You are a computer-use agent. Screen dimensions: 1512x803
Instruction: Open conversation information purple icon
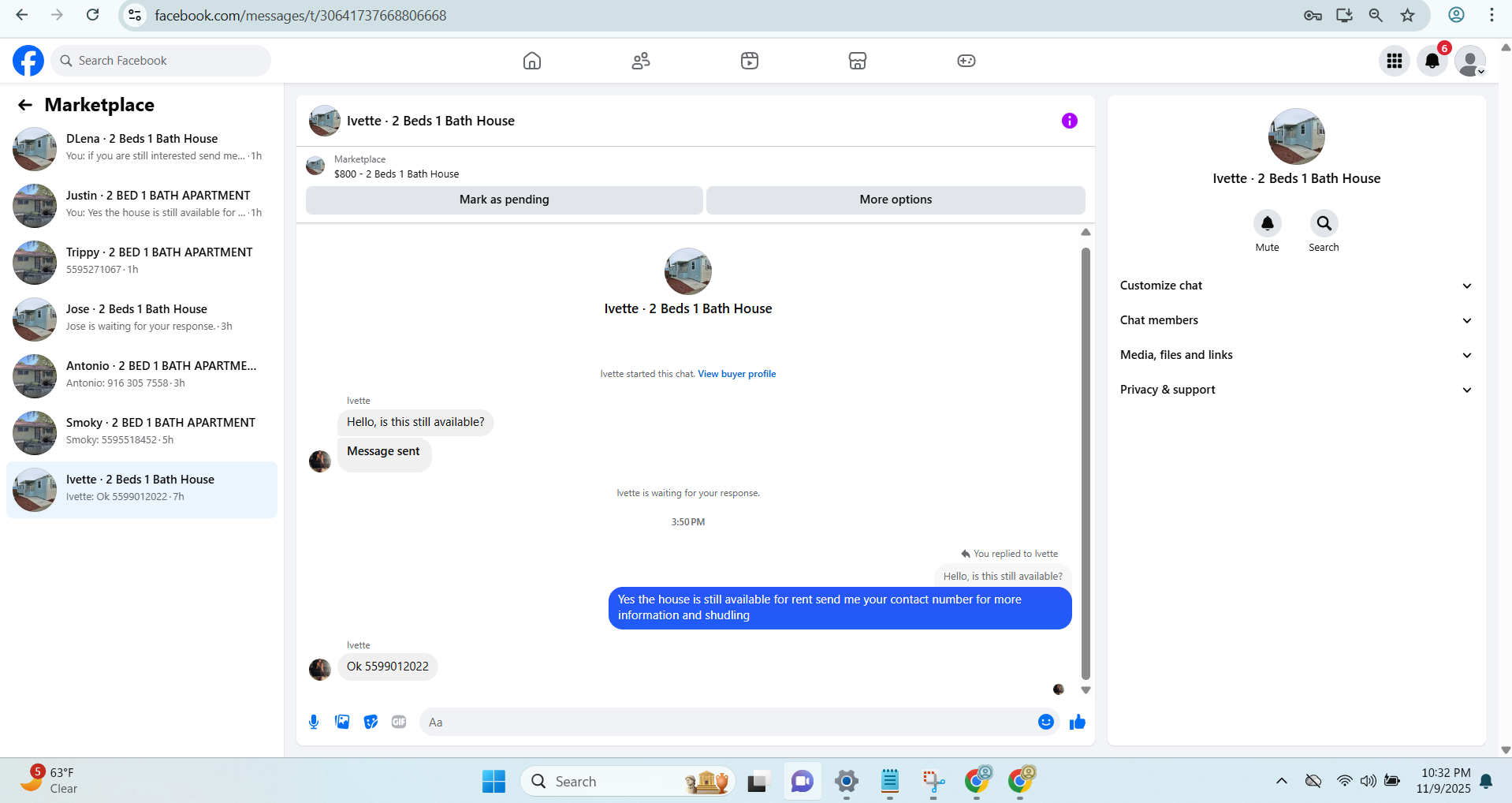pyautogui.click(x=1070, y=121)
